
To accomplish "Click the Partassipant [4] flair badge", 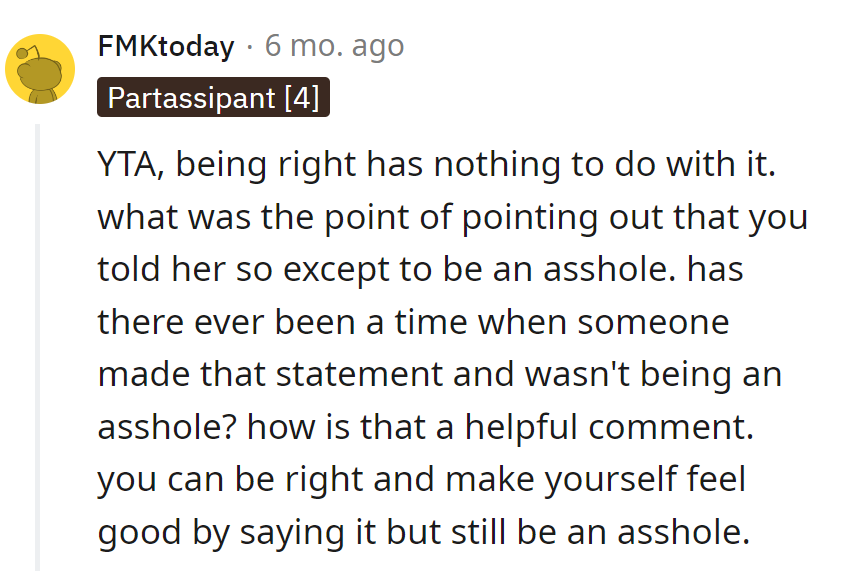I will [213, 98].
